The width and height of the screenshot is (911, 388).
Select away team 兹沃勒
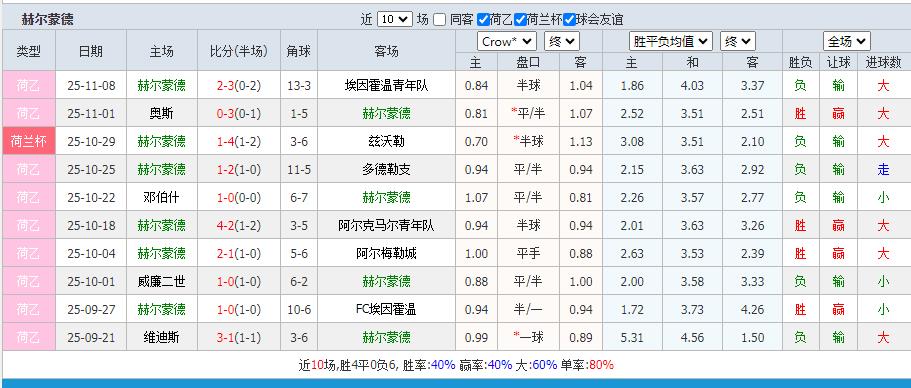[x=386, y=142]
